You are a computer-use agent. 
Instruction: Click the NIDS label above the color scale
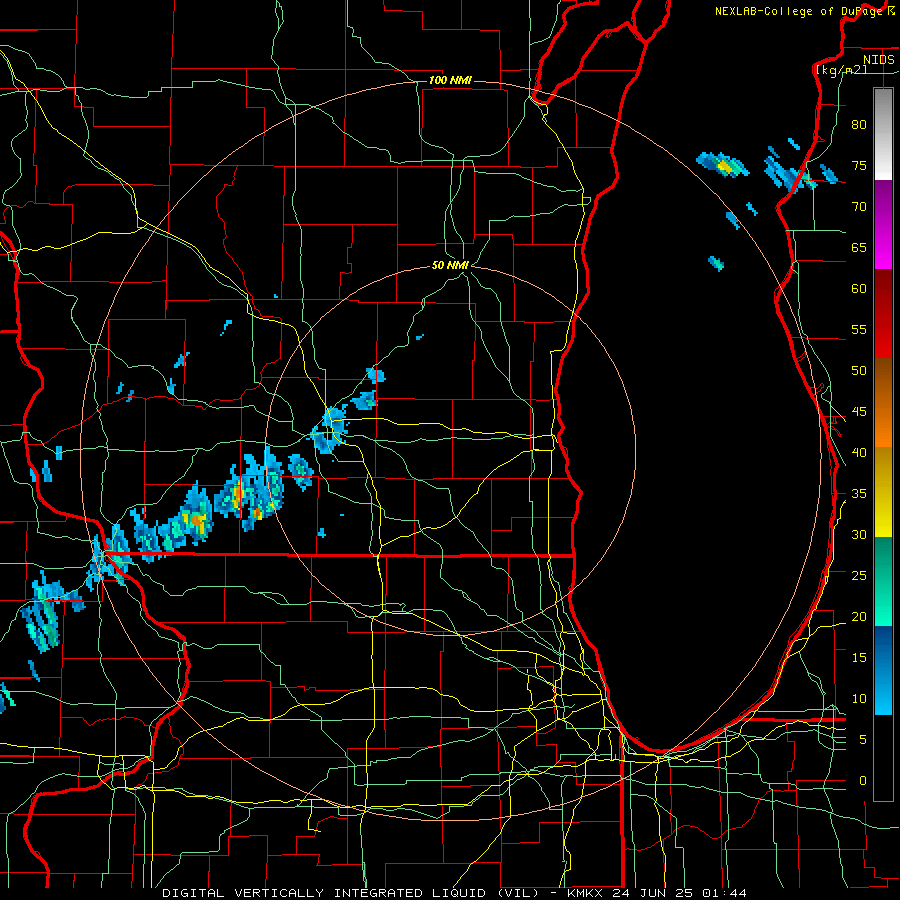[x=879, y=60]
